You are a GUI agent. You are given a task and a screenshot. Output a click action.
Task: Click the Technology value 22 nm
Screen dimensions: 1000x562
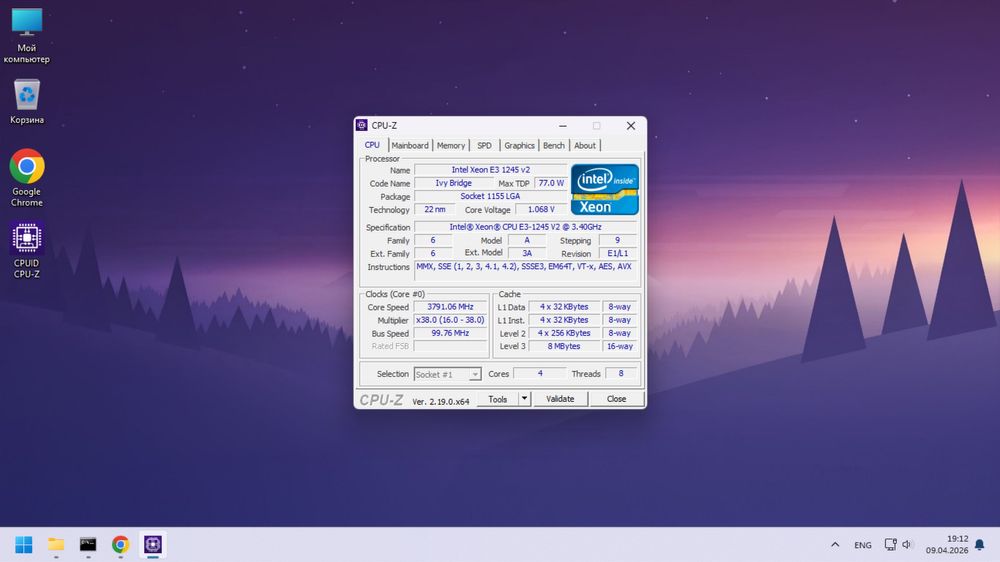(435, 209)
